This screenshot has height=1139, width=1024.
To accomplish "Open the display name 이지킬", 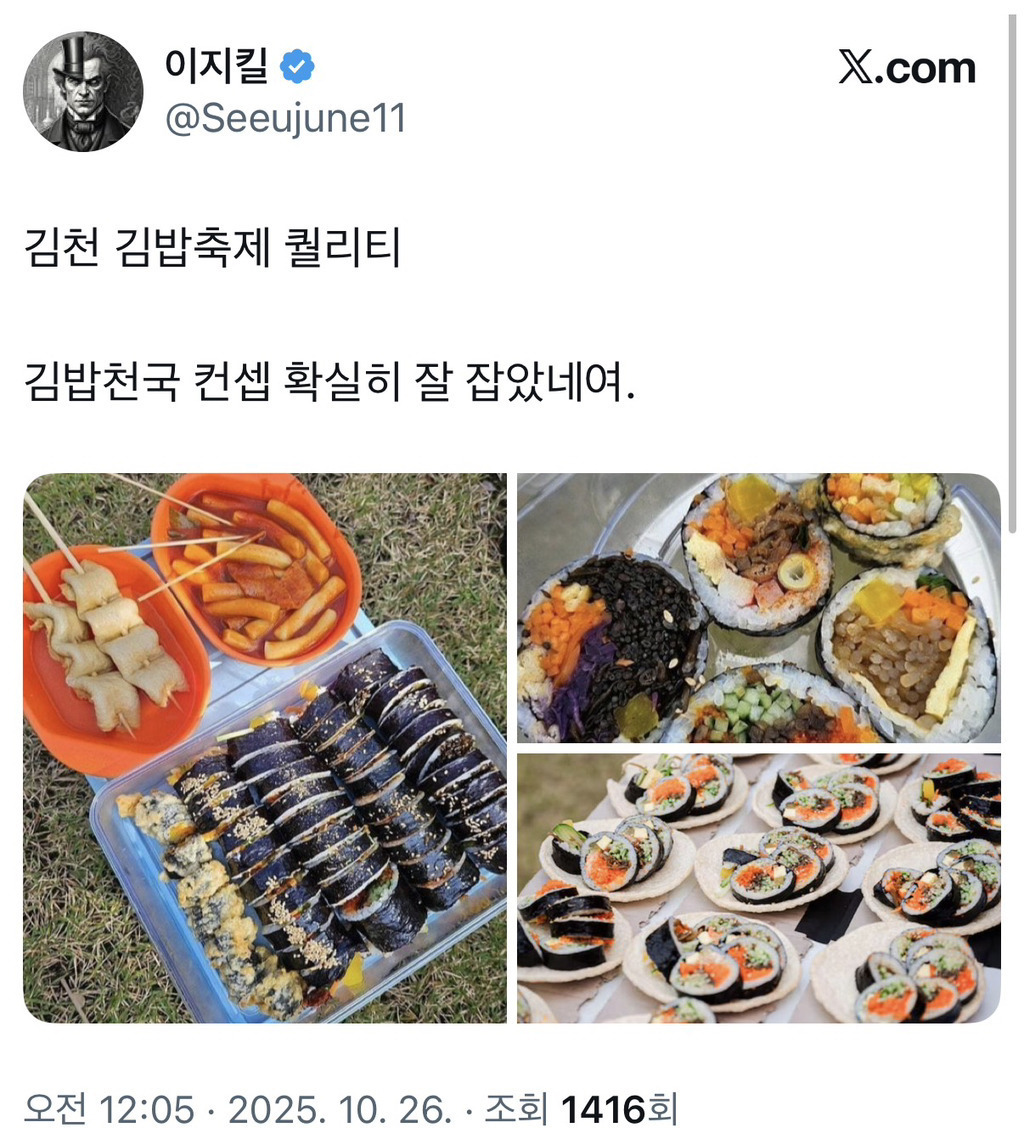I will [x=216, y=66].
